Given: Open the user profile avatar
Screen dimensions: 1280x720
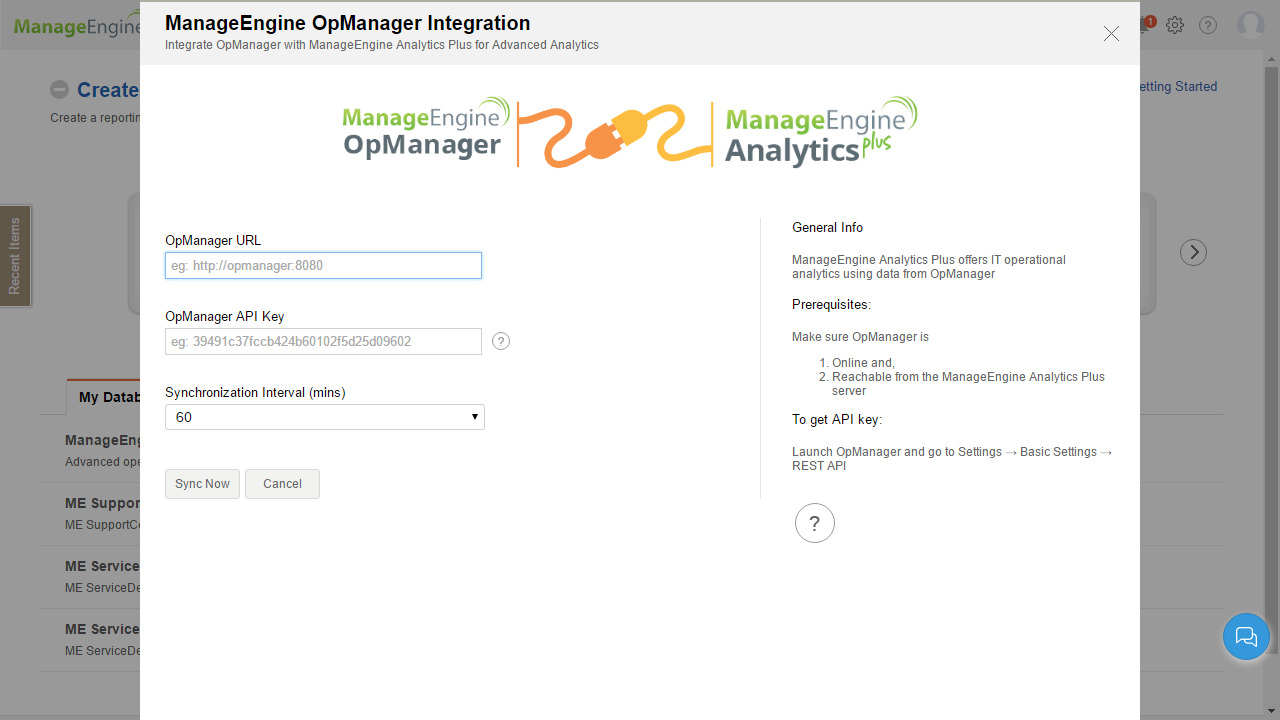Looking at the screenshot, I should point(1250,25).
